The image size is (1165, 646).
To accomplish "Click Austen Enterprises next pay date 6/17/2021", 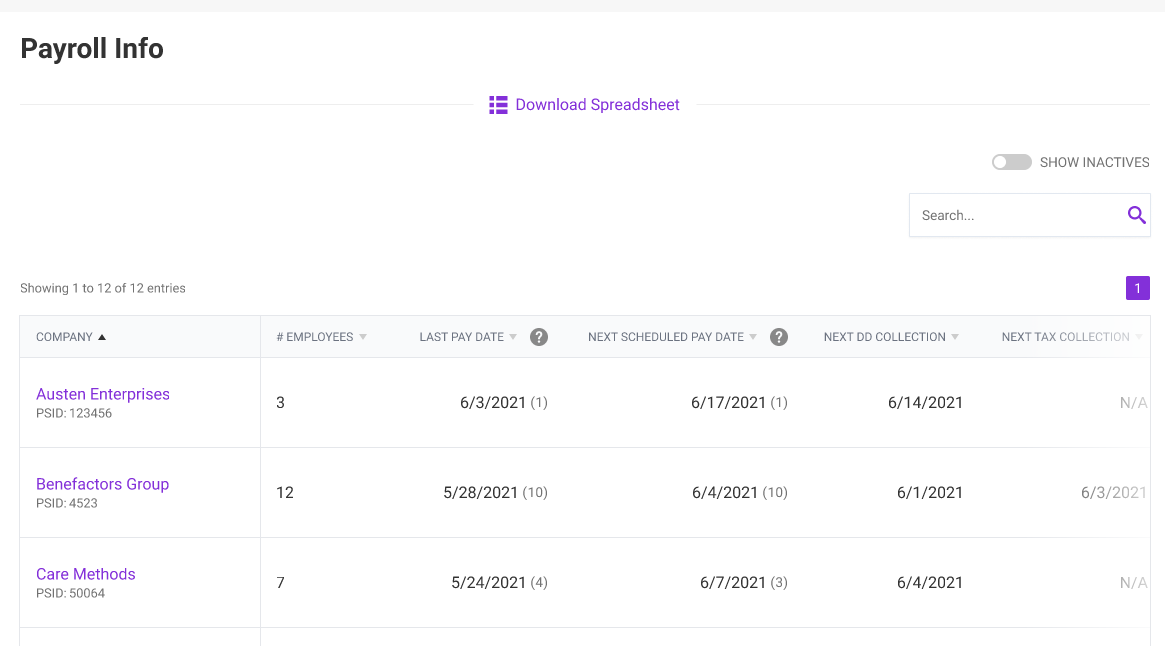I will (x=728, y=403).
